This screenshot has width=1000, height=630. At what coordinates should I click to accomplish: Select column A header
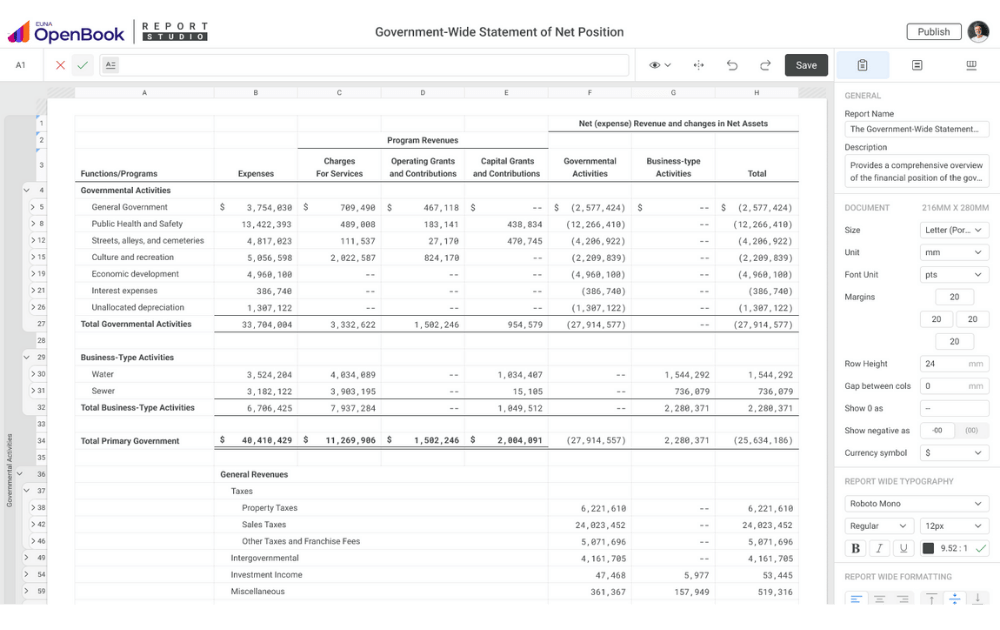pos(144,93)
